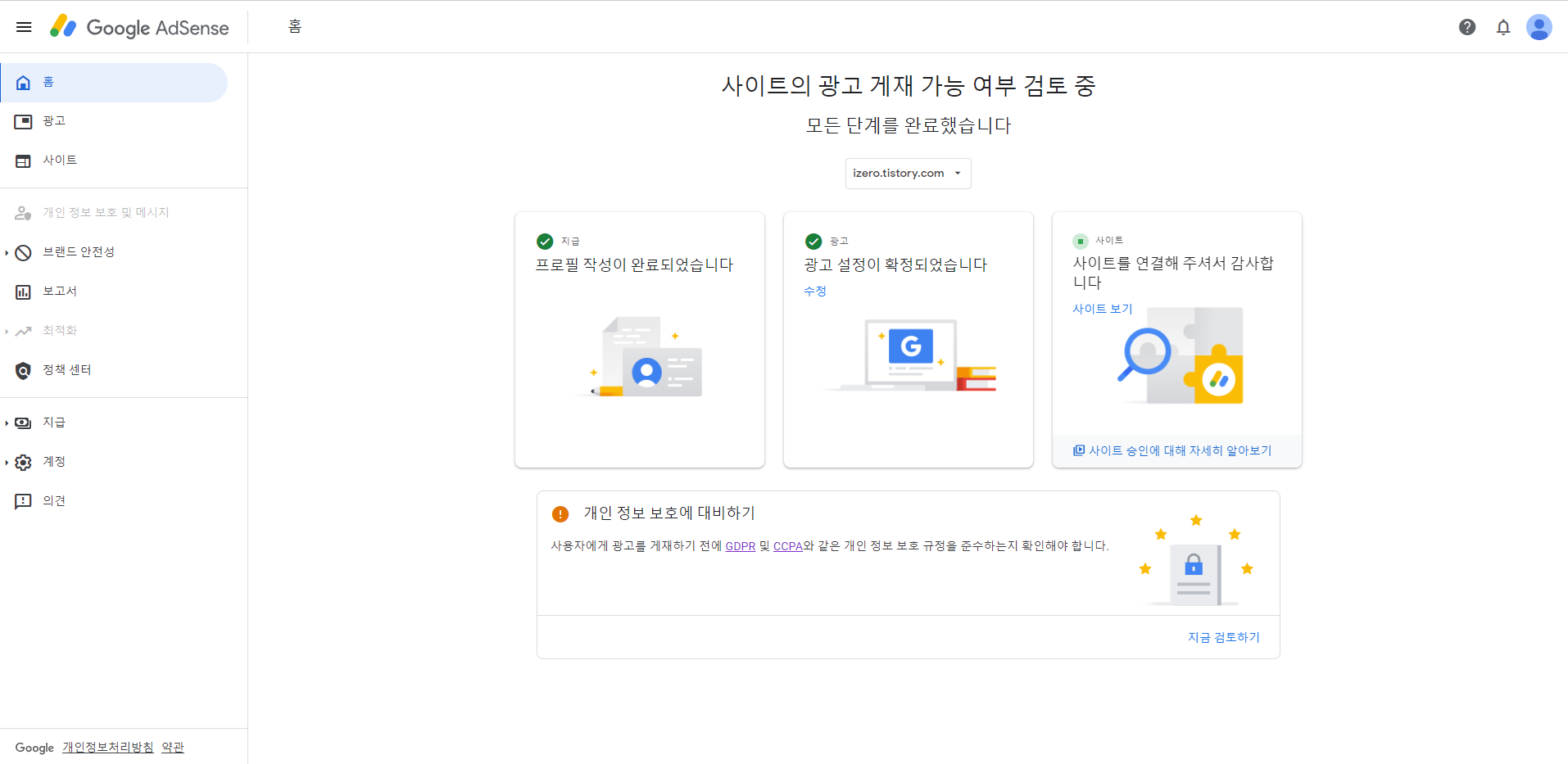Open the hamburger main menu
This screenshot has width=1568, height=764.
pos(24,27)
